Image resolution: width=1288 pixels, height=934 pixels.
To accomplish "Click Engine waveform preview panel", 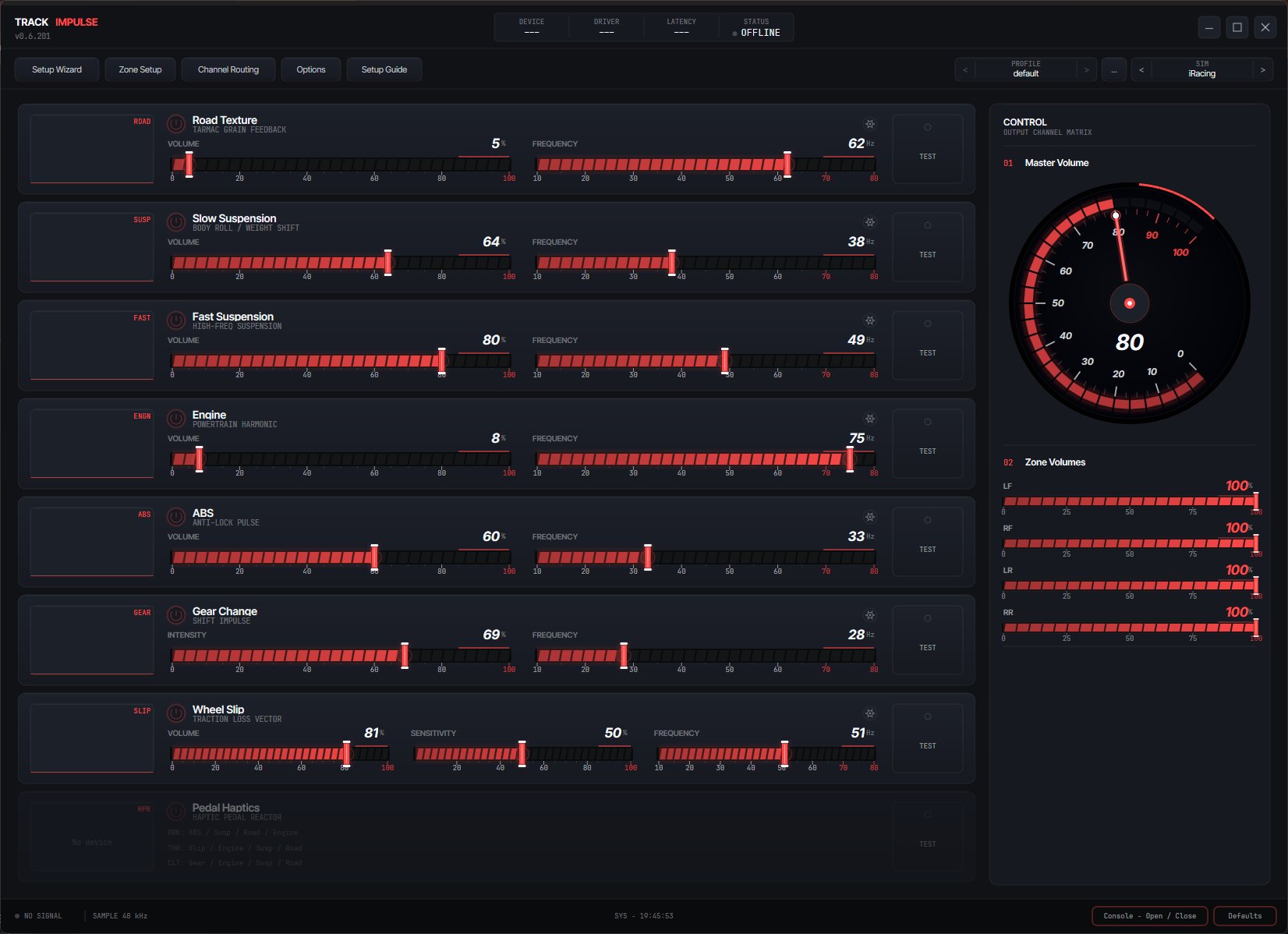I will point(92,444).
